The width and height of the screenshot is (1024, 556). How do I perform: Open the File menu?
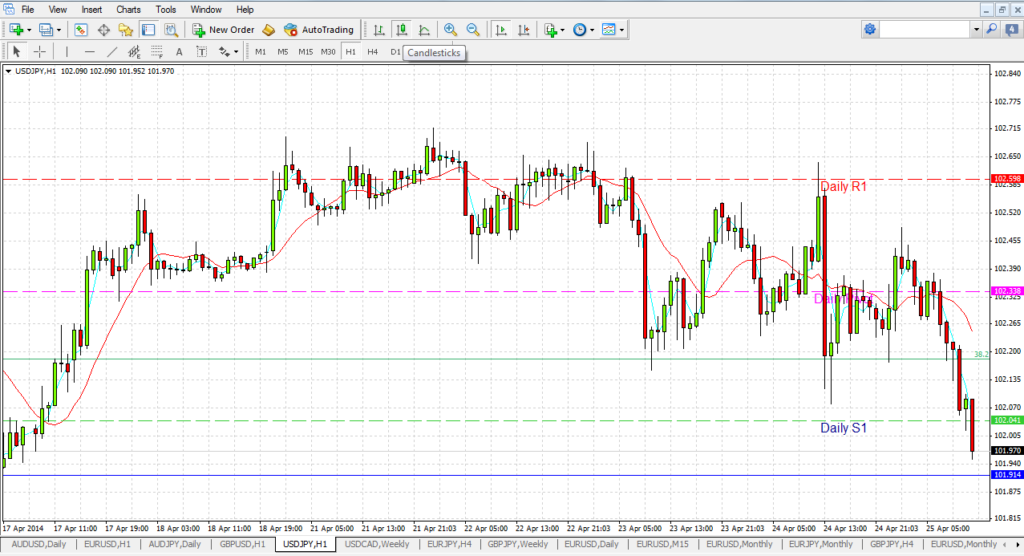coord(27,10)
